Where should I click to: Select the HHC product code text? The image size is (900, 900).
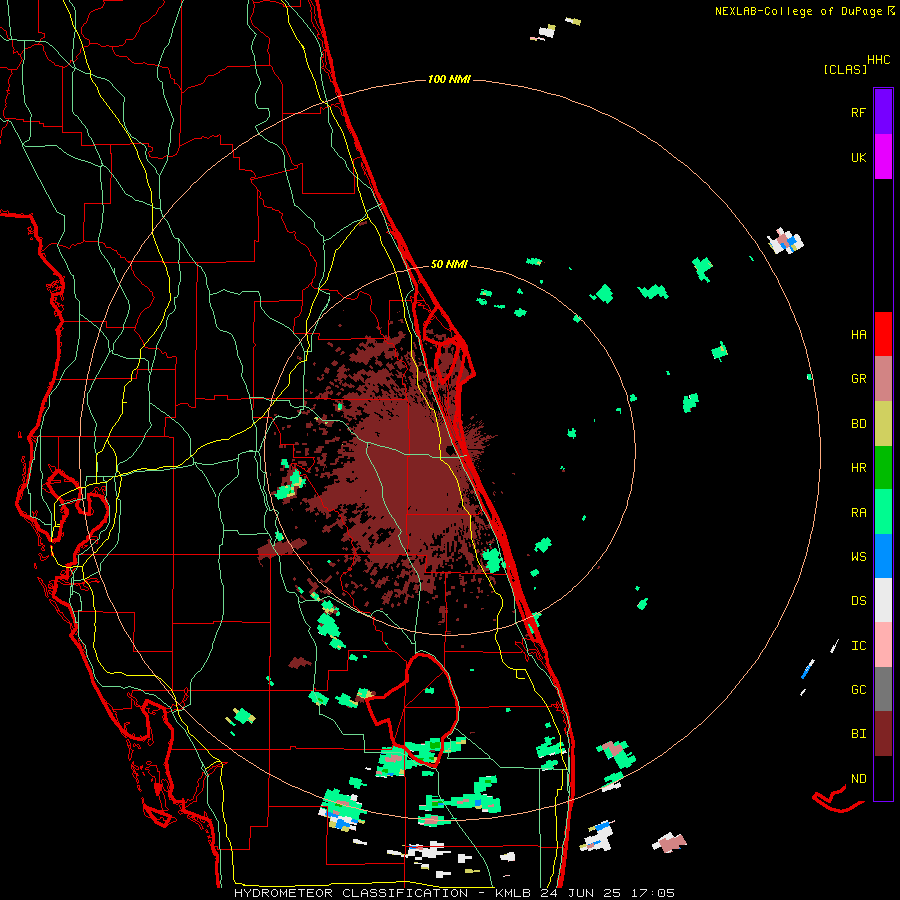879,60
